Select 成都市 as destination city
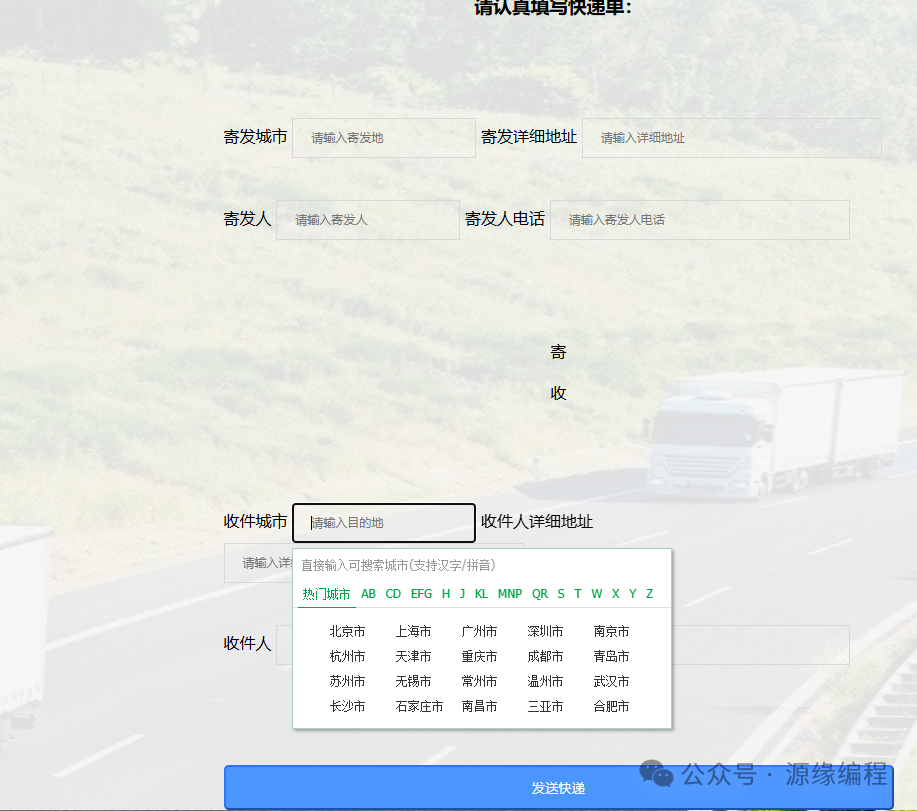Screen dimensions: 917x811 545,657
